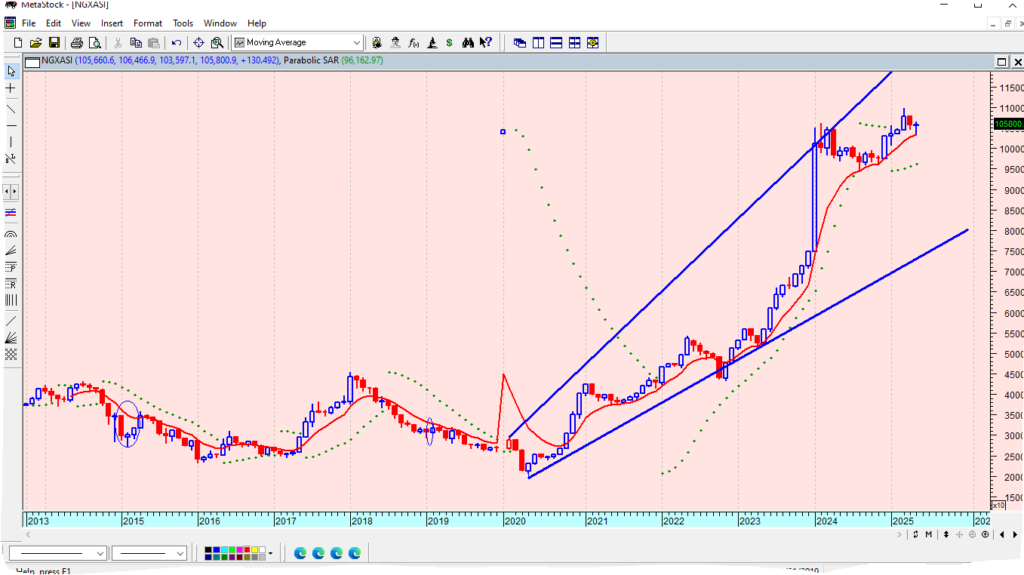Click the Print icon in toolbar
The image size is (1024, 575).
tap(77, 43)
